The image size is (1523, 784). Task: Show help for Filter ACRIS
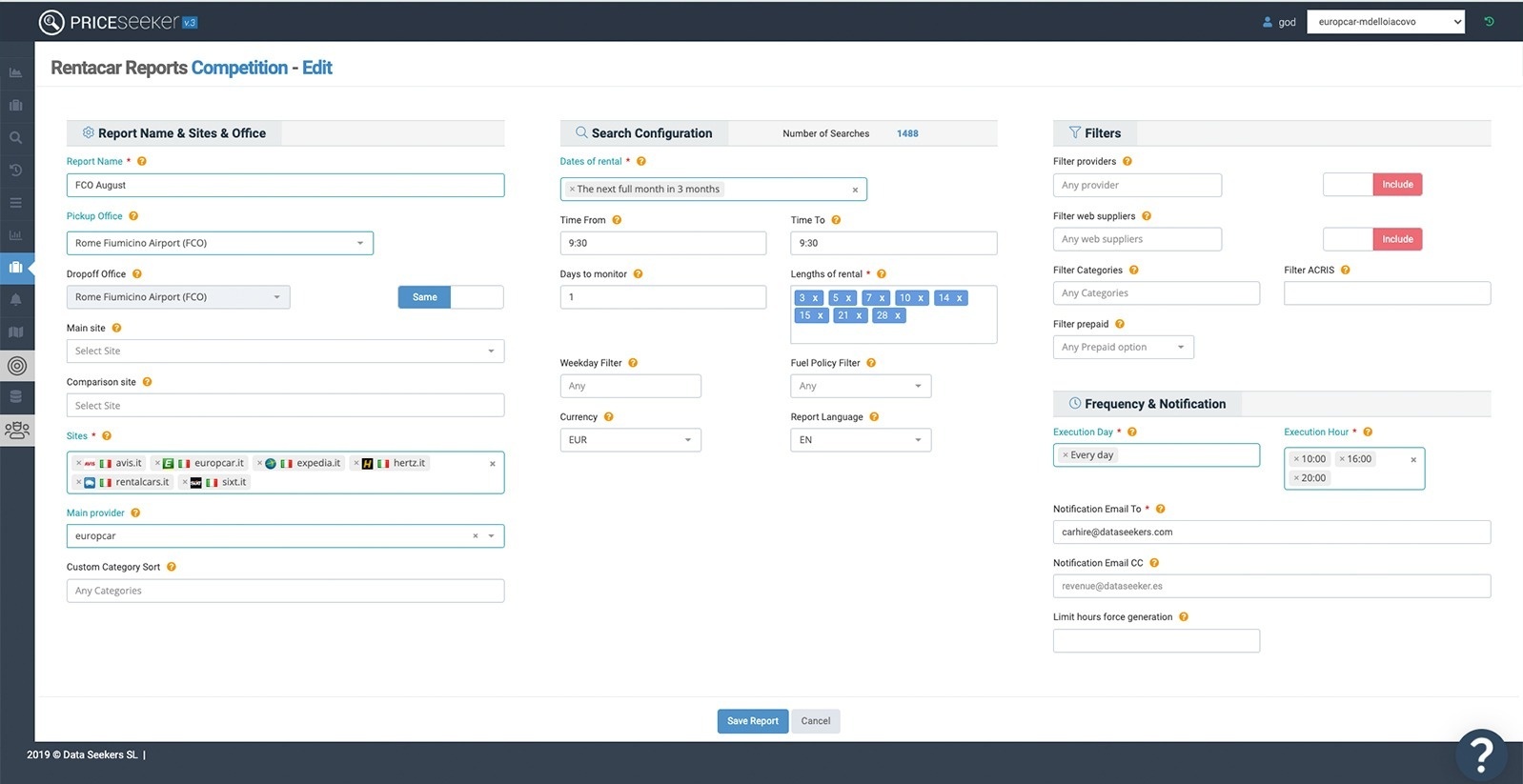(x=1346, y=271)
